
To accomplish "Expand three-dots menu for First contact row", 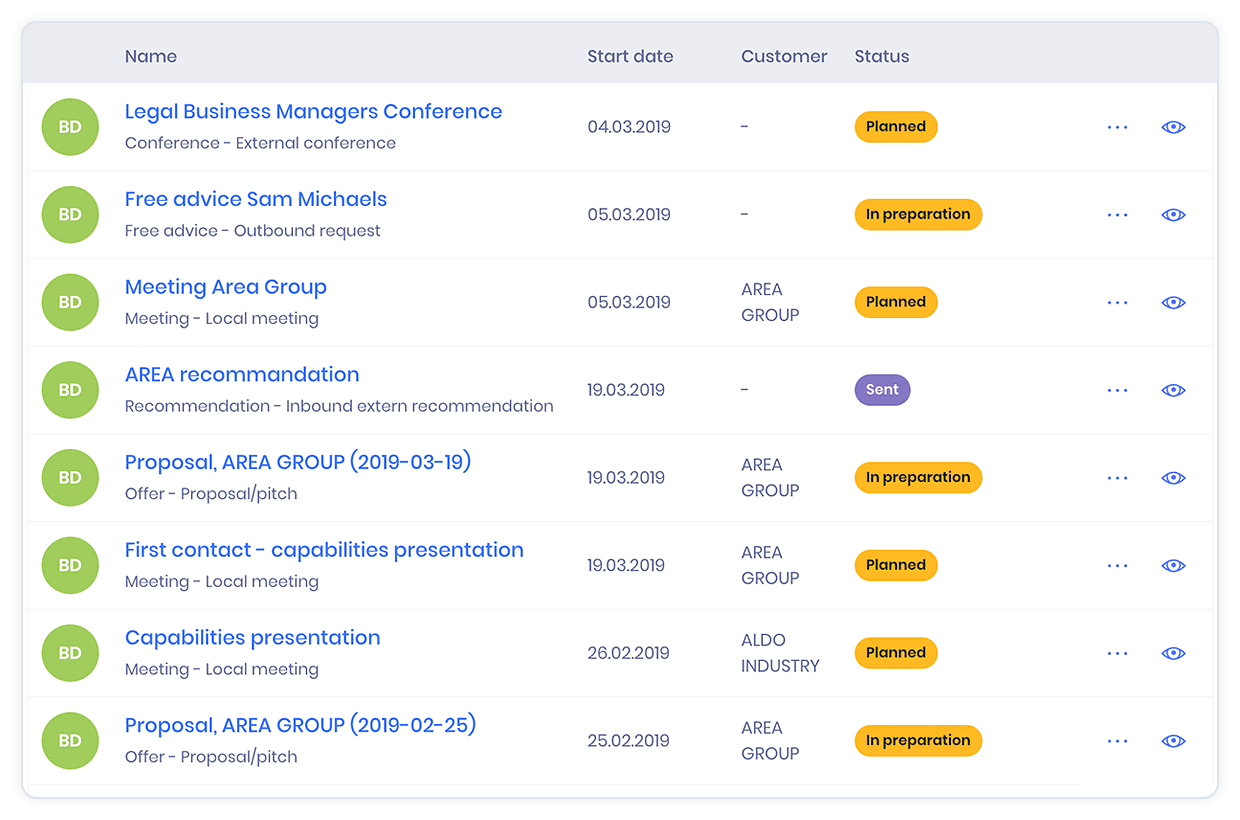I will coord(1117,566).
